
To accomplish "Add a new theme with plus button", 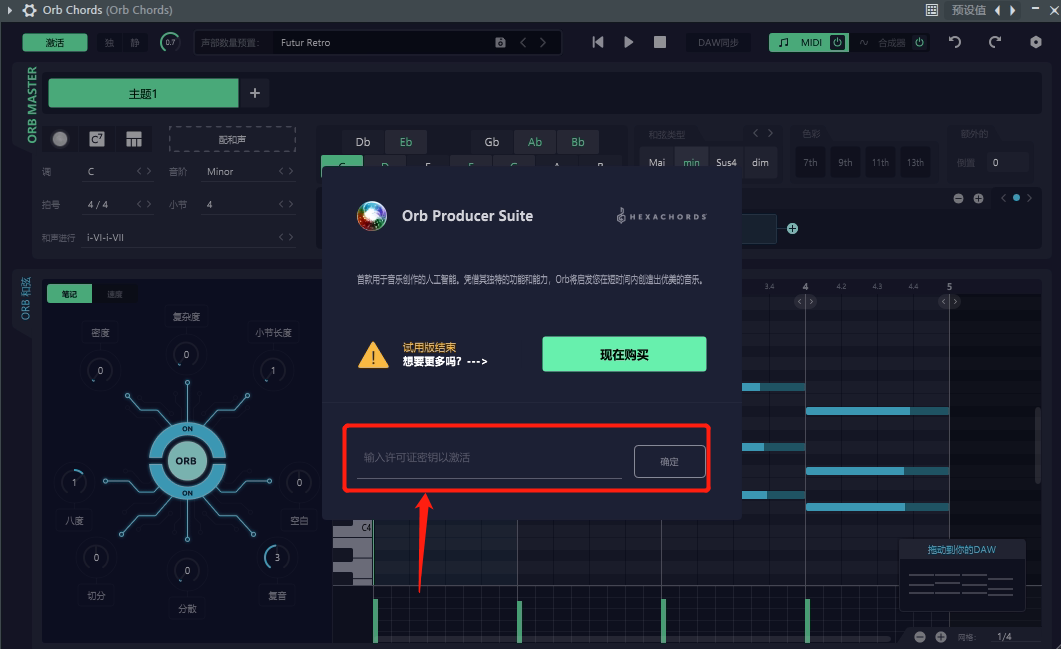I will click(254, 93).
